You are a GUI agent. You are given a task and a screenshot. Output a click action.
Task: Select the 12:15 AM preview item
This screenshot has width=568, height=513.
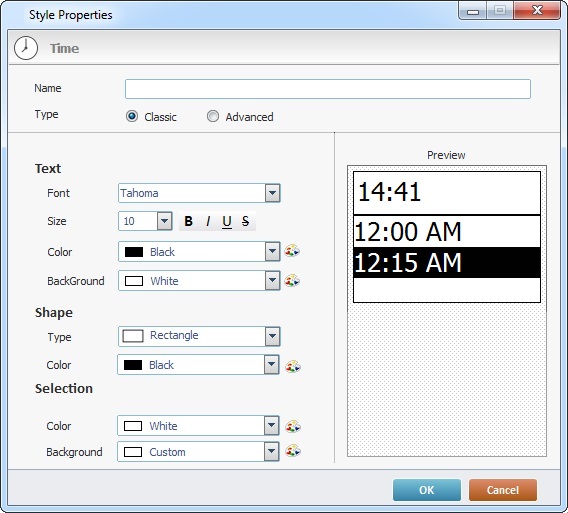[x=447, y=263]
